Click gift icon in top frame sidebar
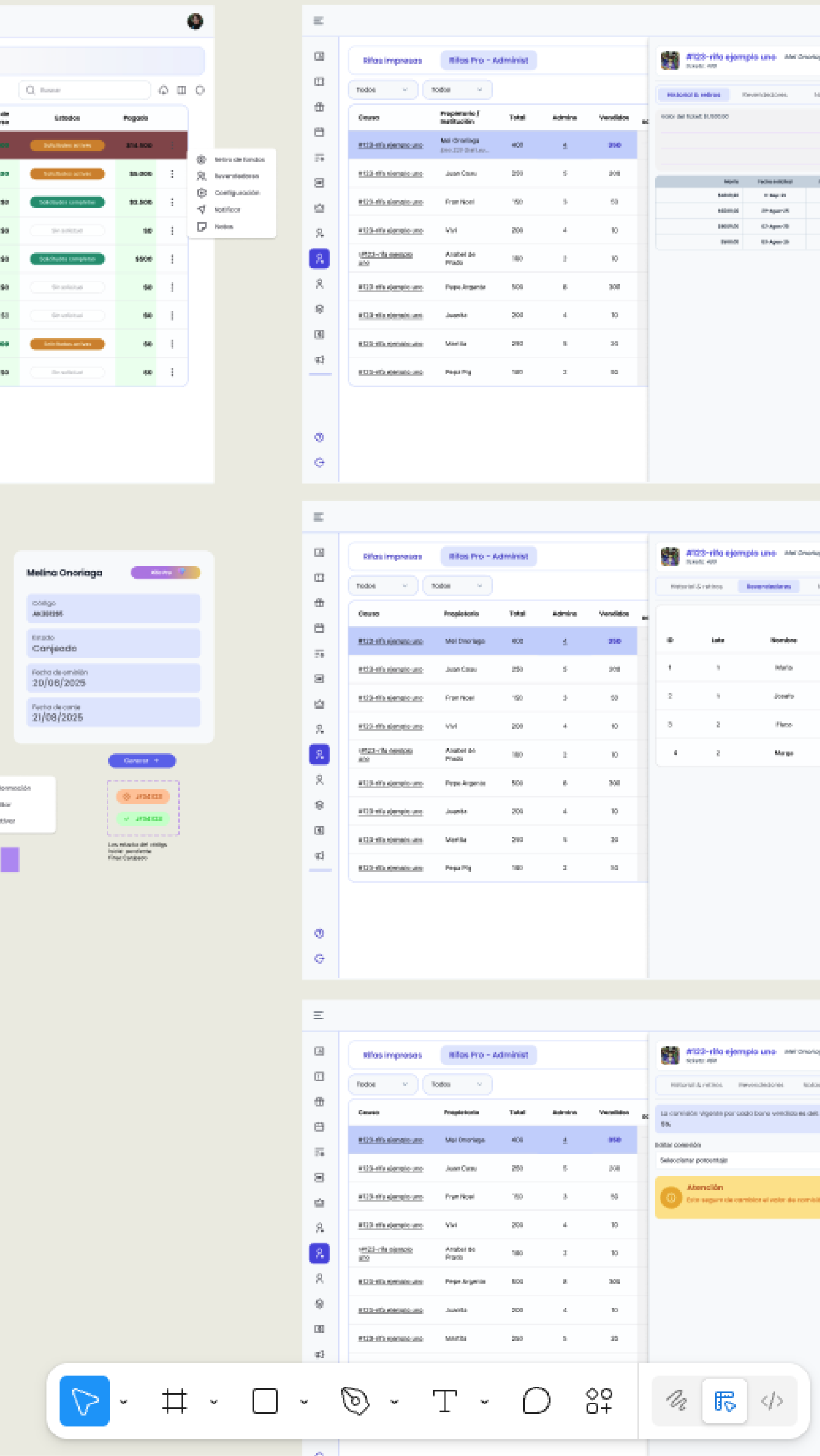The width and height of the screenshot is (820, 1456). click(x=319, y=107)
